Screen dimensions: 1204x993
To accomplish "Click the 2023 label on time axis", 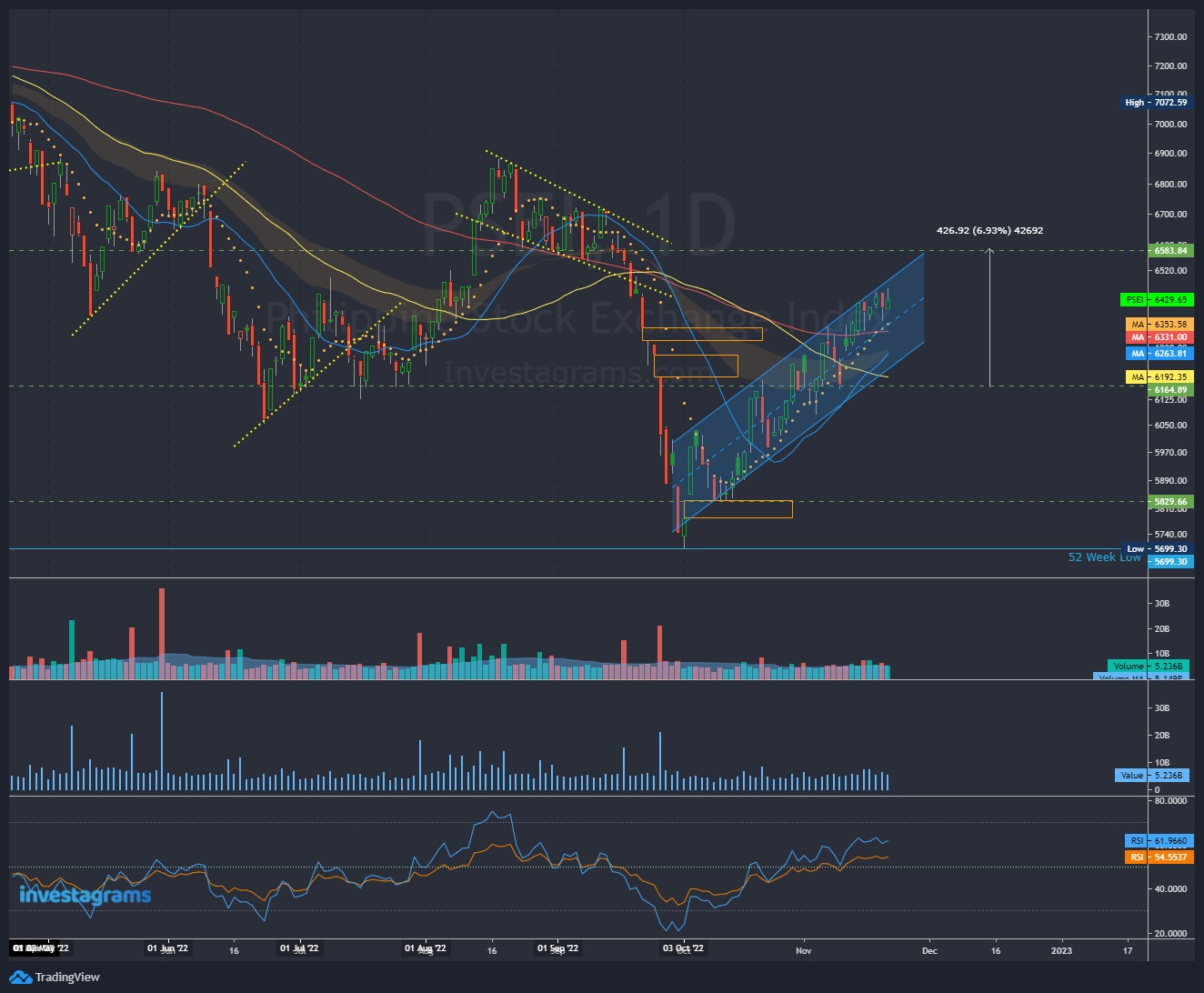I will 1061,951.
